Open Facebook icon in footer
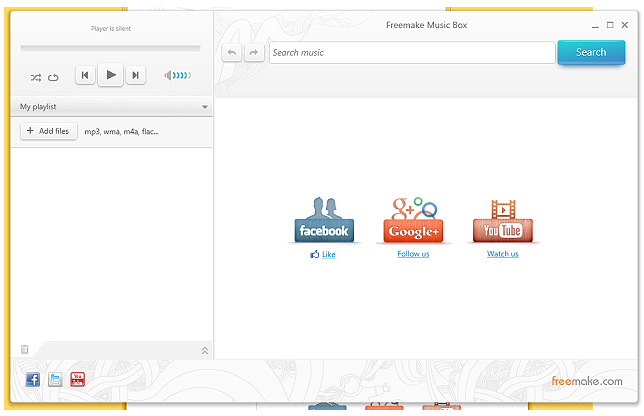 click(33, 379)
